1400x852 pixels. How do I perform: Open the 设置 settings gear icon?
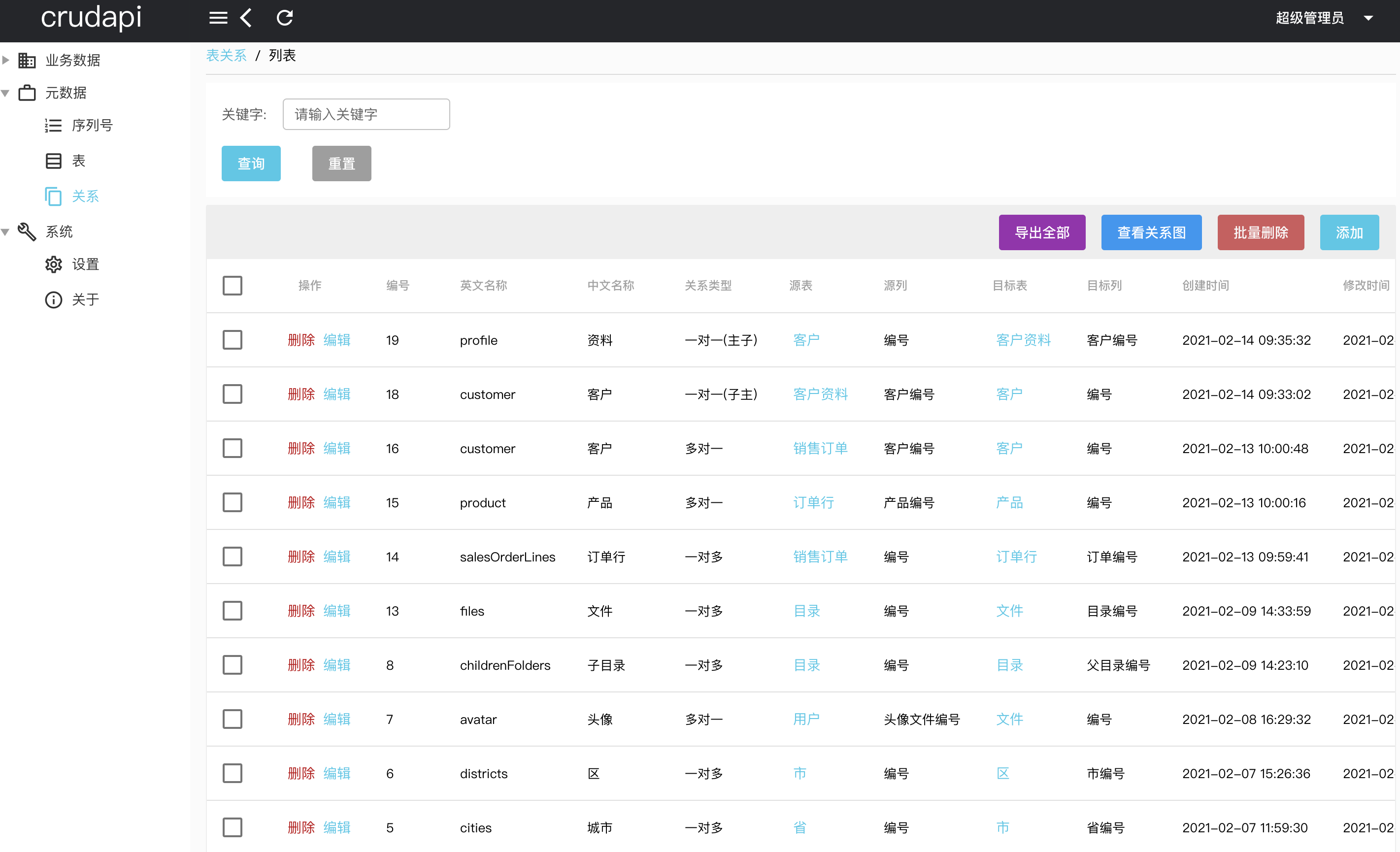(x=53, y=264)
